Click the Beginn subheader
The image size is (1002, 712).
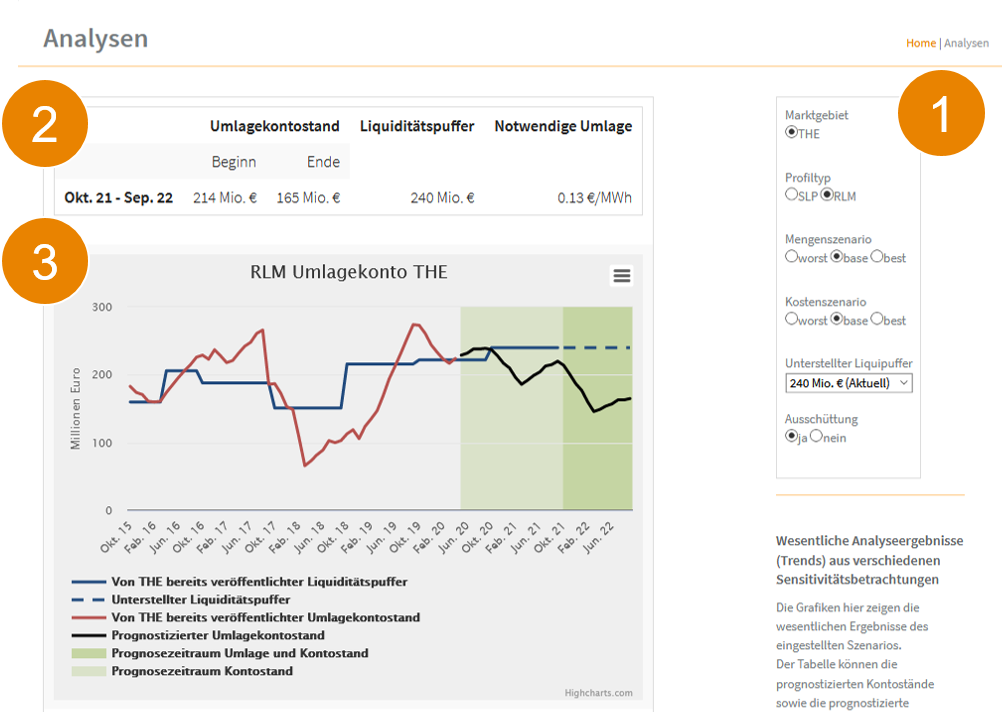pos(234,162)
